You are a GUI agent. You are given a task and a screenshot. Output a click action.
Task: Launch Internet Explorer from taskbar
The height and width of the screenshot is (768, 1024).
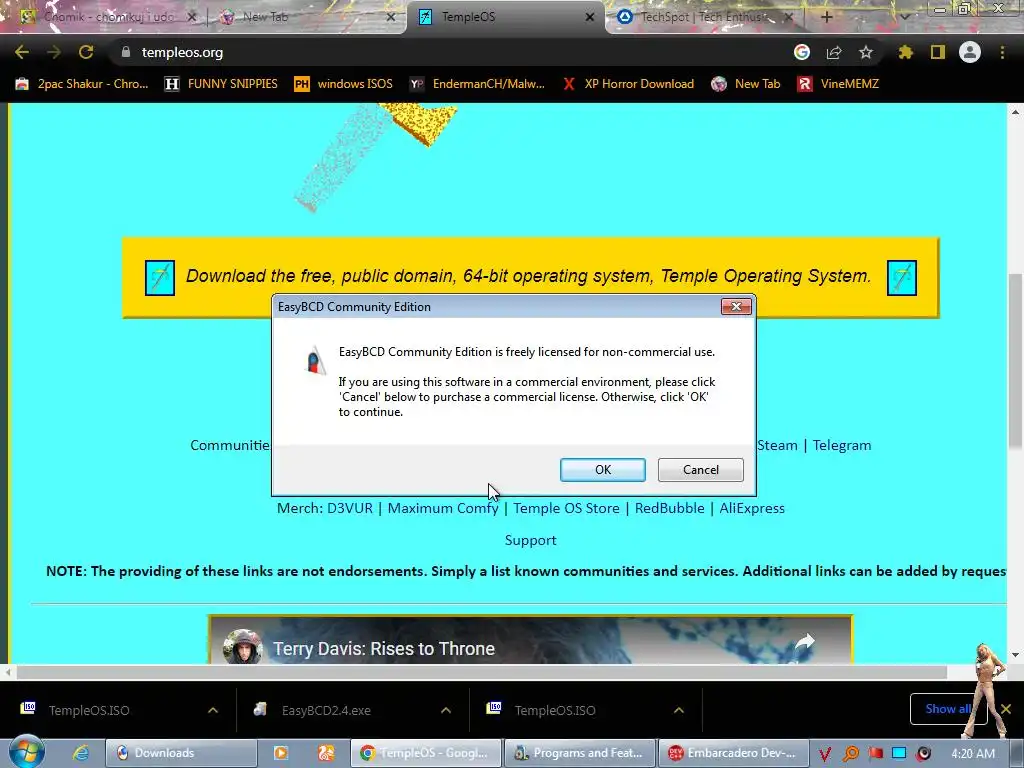(x=80, y=753)
